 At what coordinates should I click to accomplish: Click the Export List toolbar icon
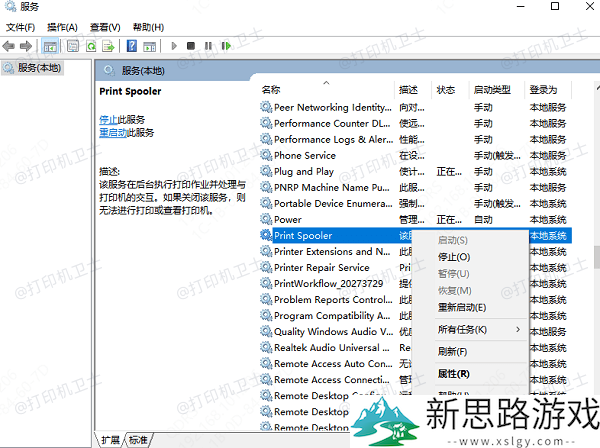[109, 46]
